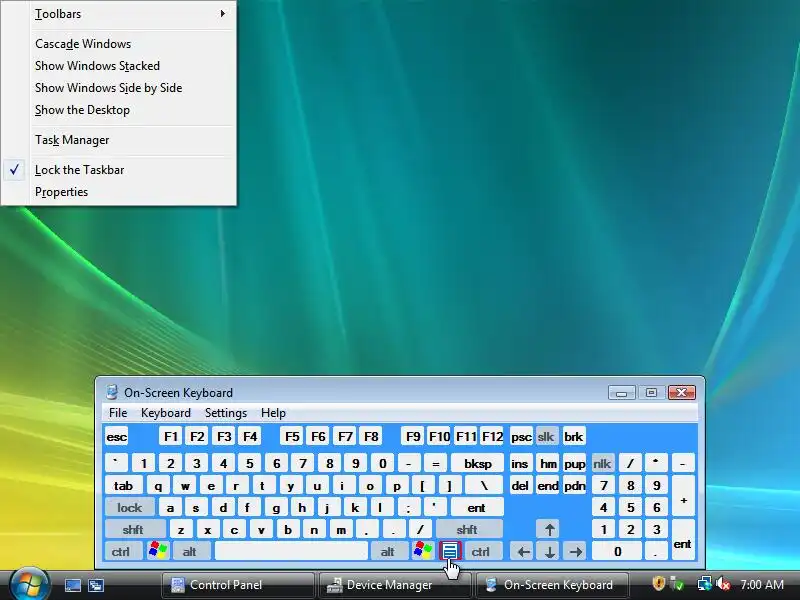Viewport: 800px width, 600px height.
Task: Click the F5 key
Action: coord(292,437)
